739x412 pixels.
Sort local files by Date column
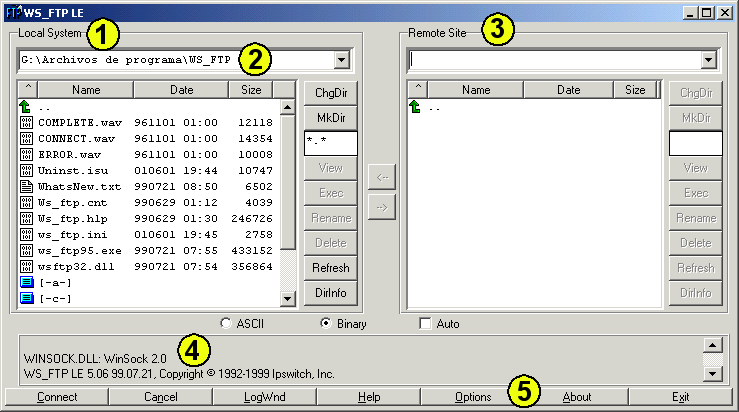(x=181, y=90)
